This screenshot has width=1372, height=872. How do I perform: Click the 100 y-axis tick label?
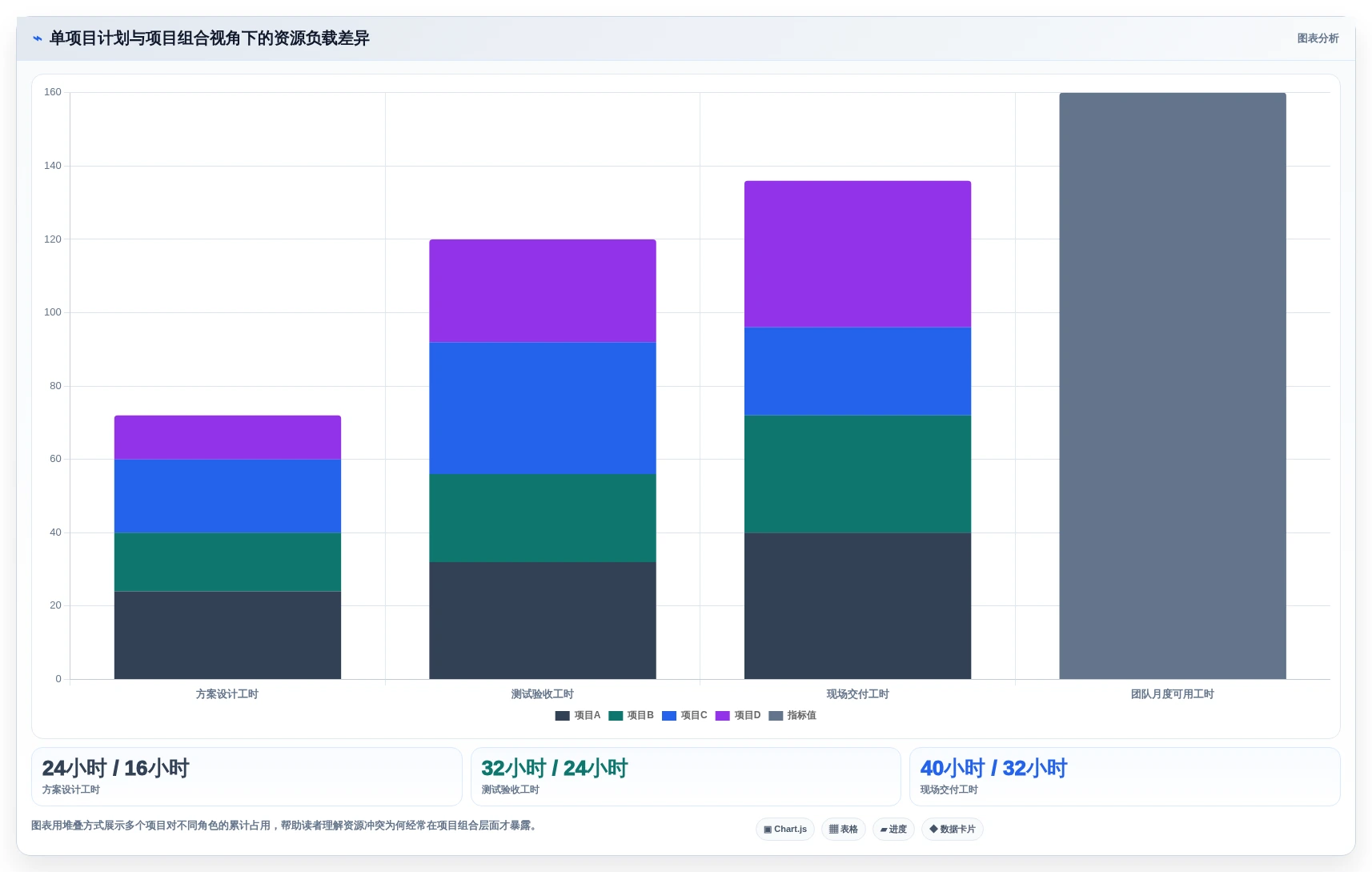point(53,312)
